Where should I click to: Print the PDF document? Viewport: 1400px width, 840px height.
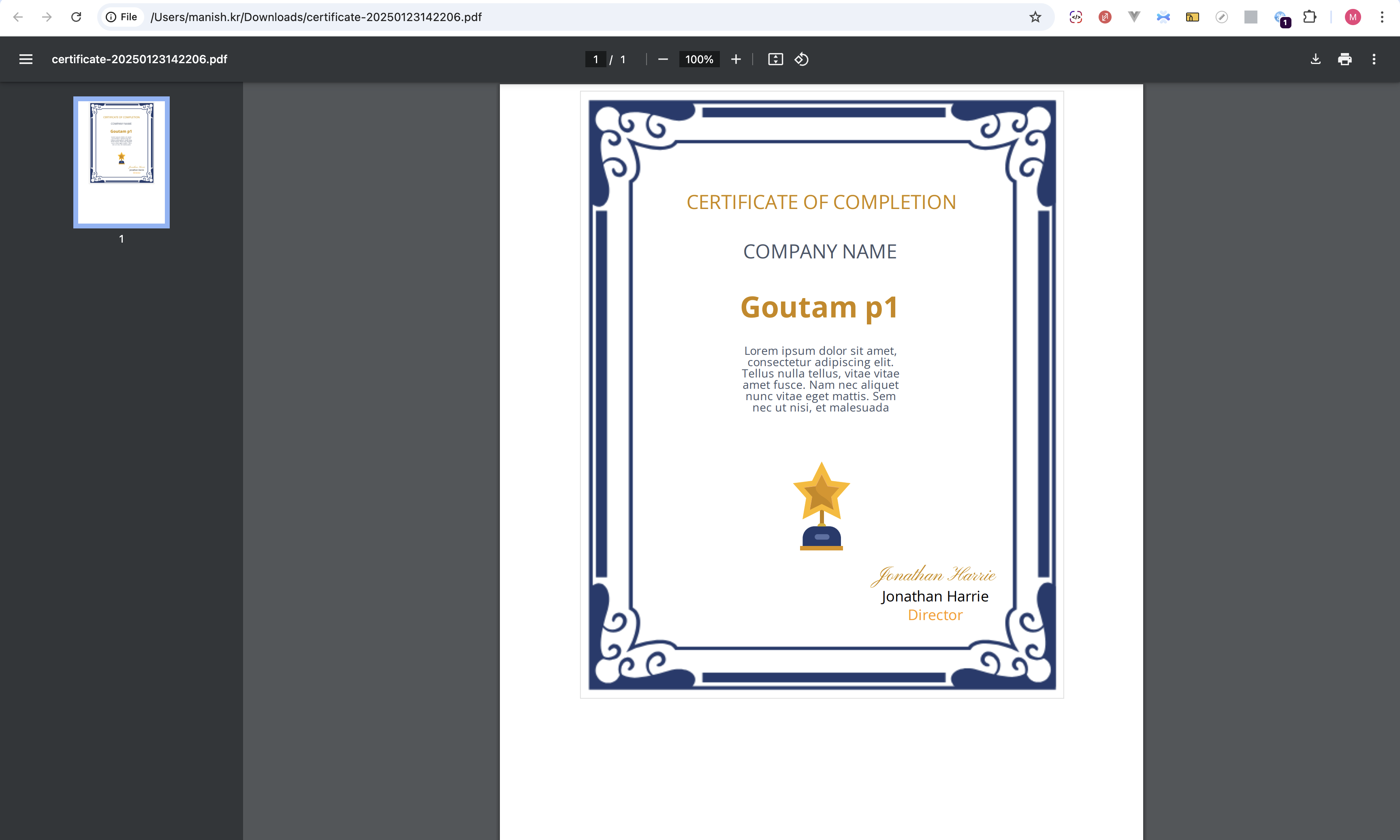1345,60
